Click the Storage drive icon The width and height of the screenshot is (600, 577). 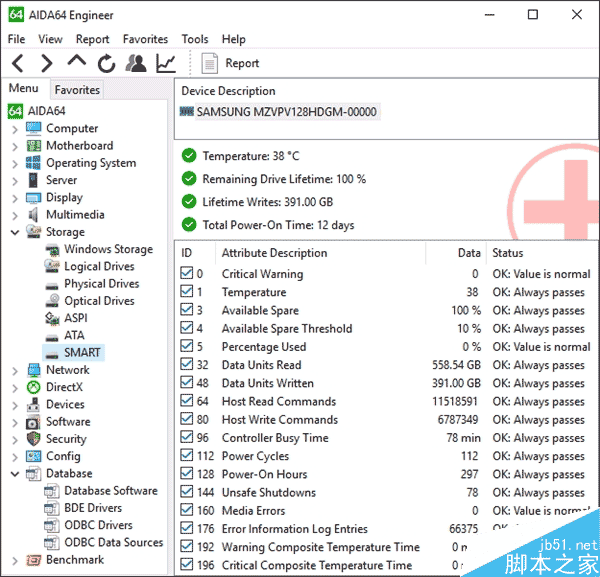[33, 231]
